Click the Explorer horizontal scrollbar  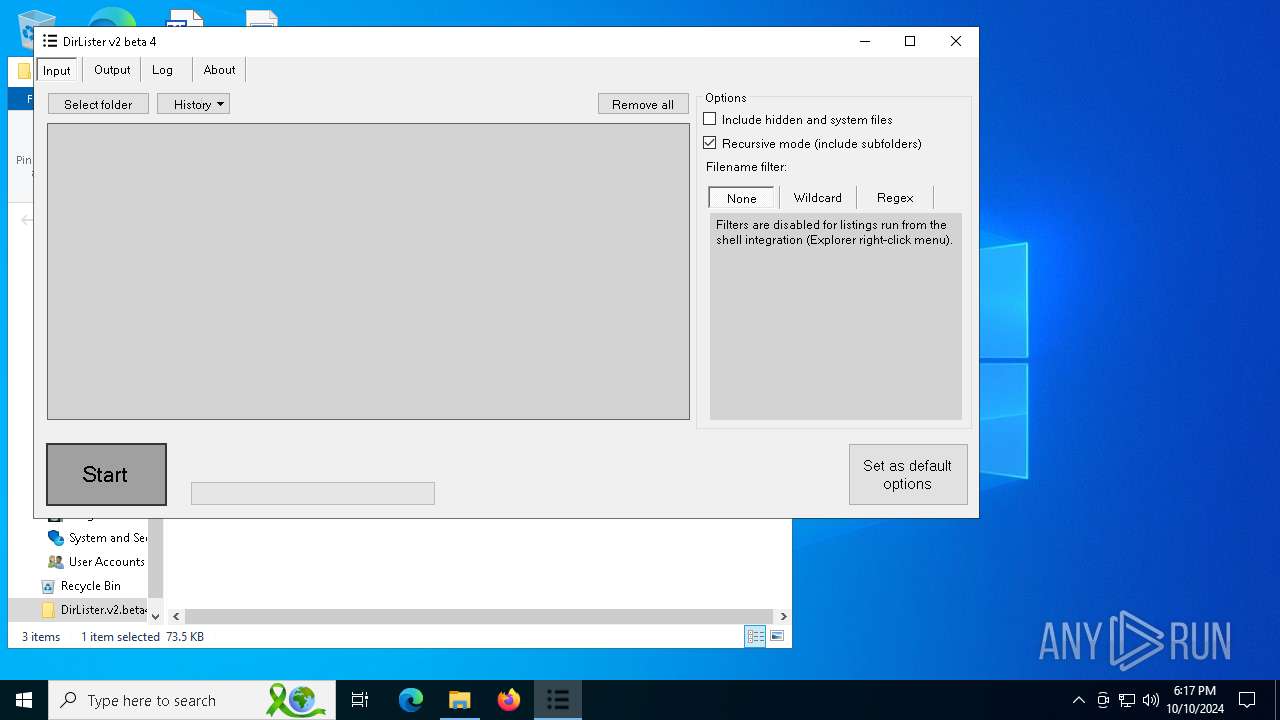(479, 616)
